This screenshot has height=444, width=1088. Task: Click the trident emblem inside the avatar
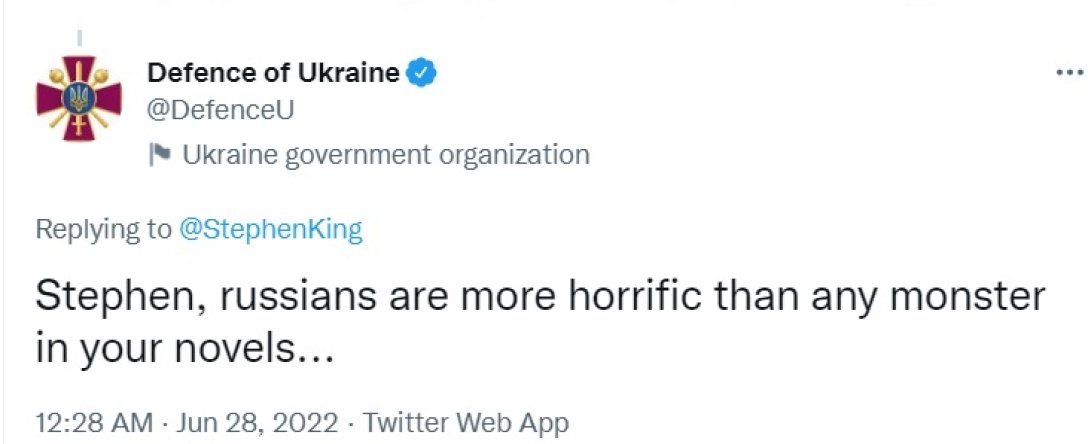point(78,98)
